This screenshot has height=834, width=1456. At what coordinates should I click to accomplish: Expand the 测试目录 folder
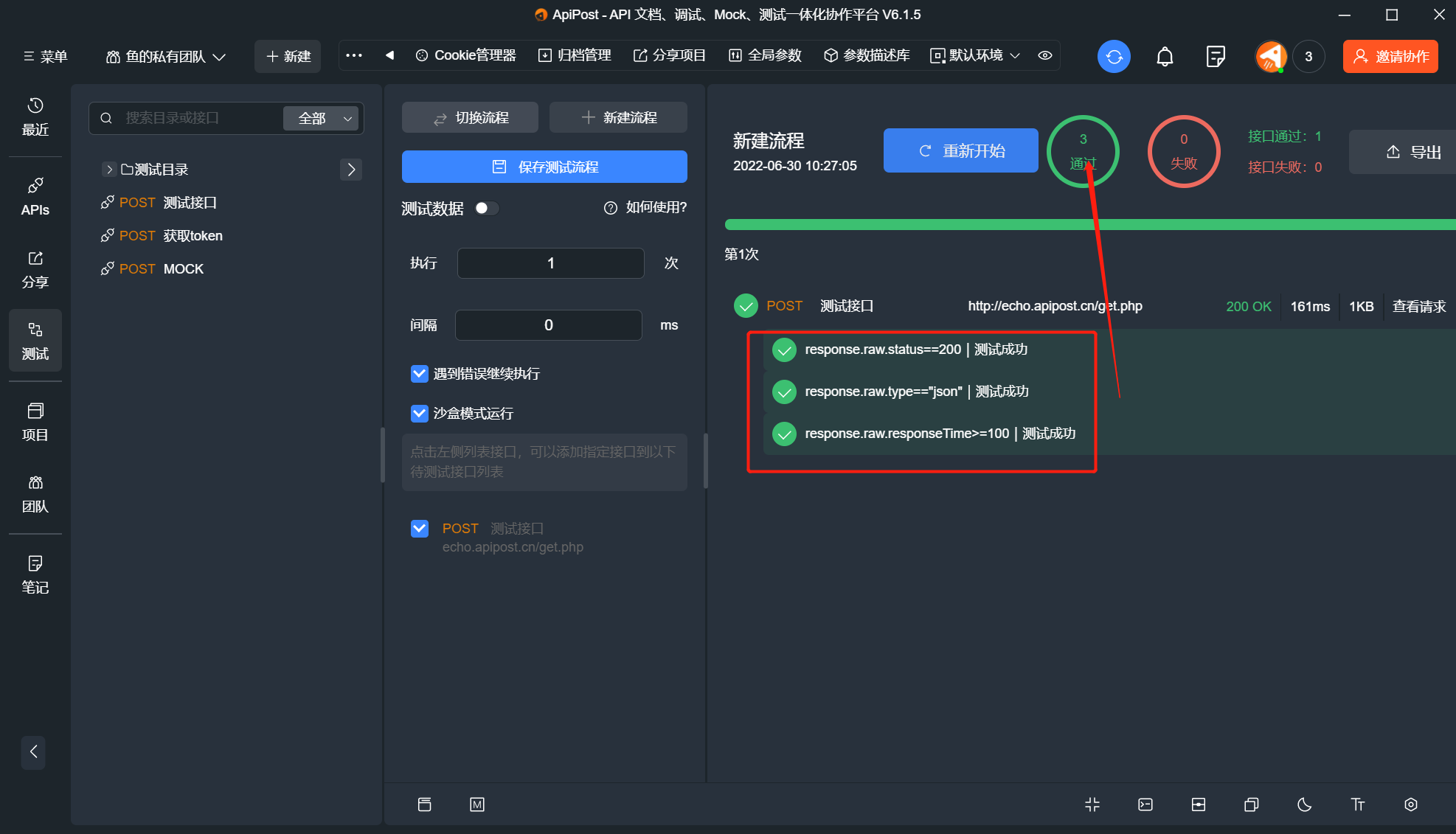click(x=109, y=170)
